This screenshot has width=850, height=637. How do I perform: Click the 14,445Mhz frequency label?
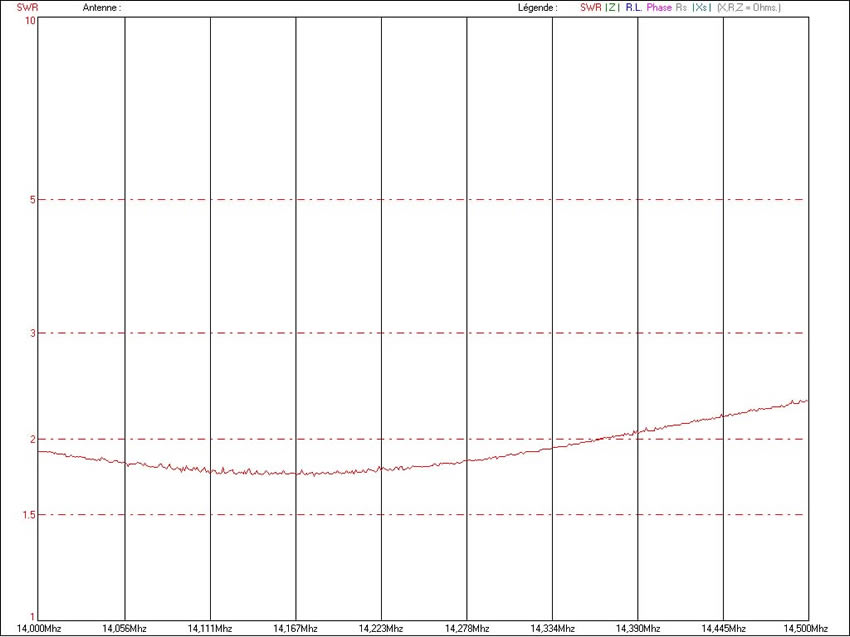(x=724, y=628)
